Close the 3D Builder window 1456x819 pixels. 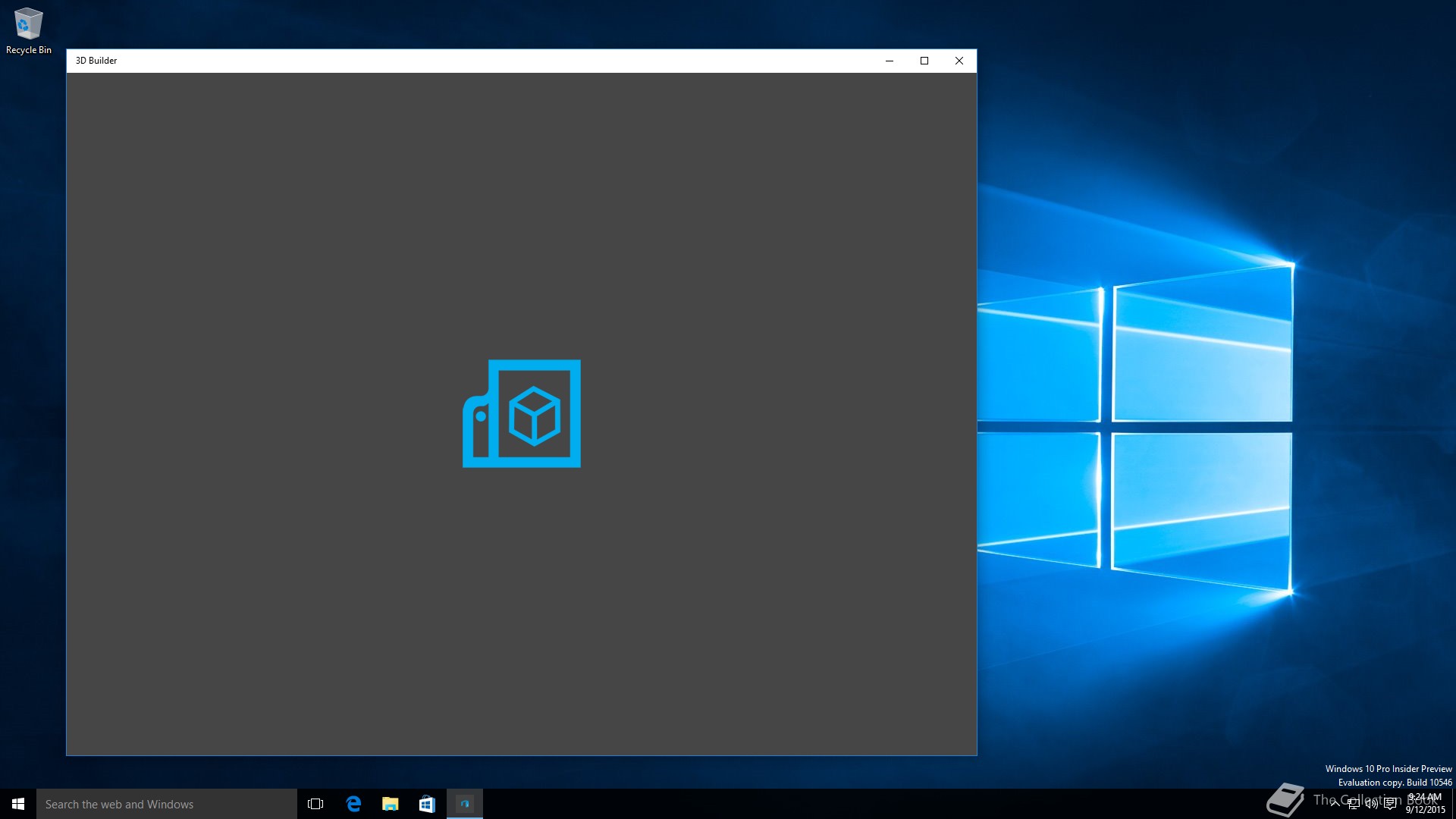959,61
